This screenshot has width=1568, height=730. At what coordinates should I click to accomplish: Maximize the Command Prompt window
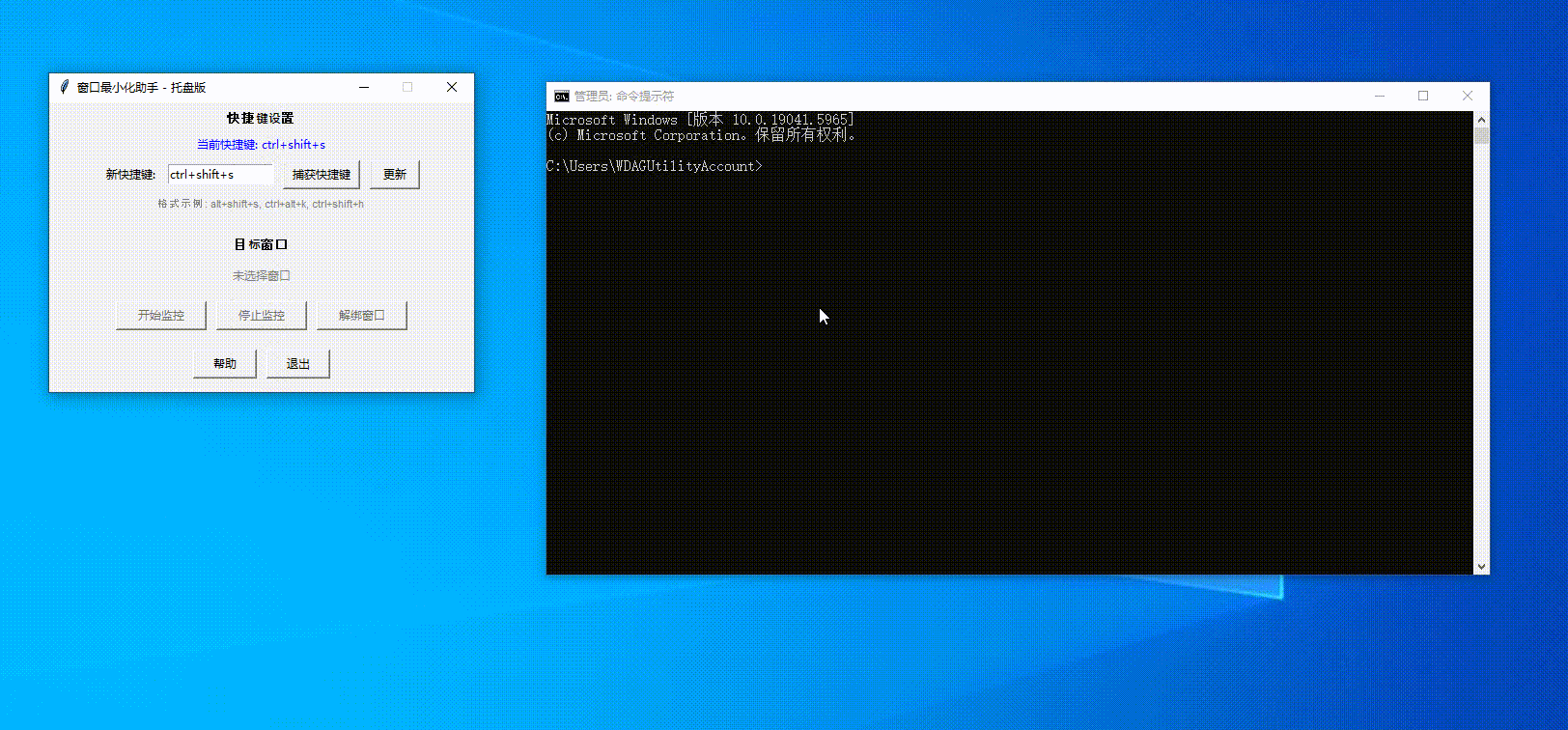(x=1423, y=96)
